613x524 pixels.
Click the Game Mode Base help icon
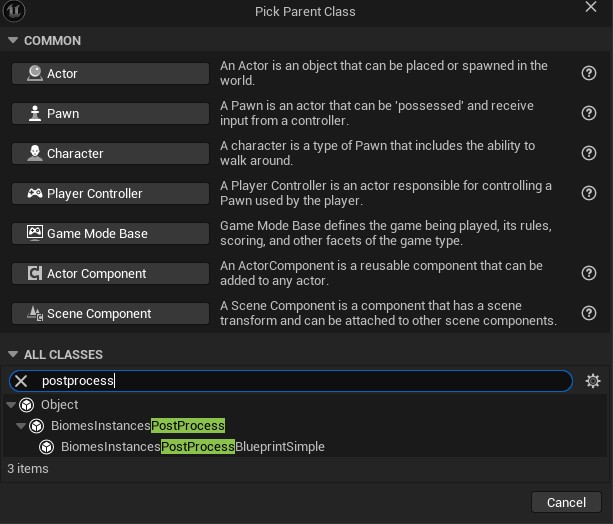click(x=589, y=233)
